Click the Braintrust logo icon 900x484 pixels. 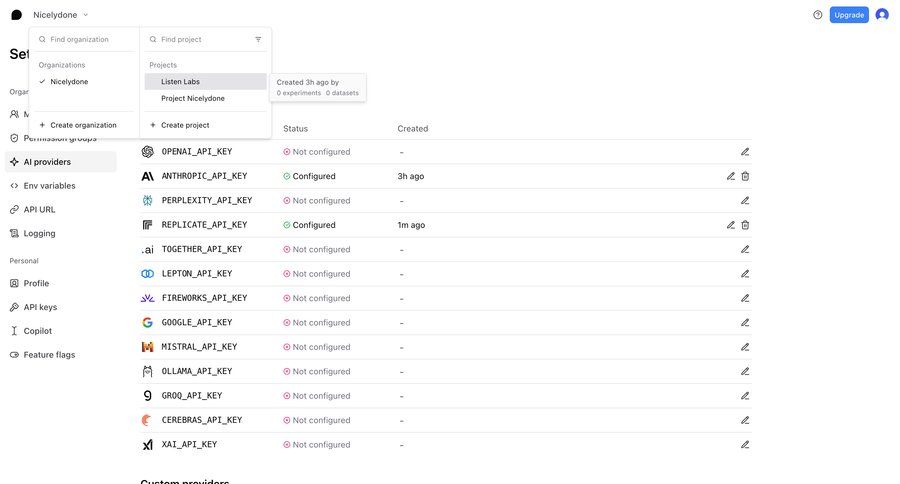click(17, 15)
